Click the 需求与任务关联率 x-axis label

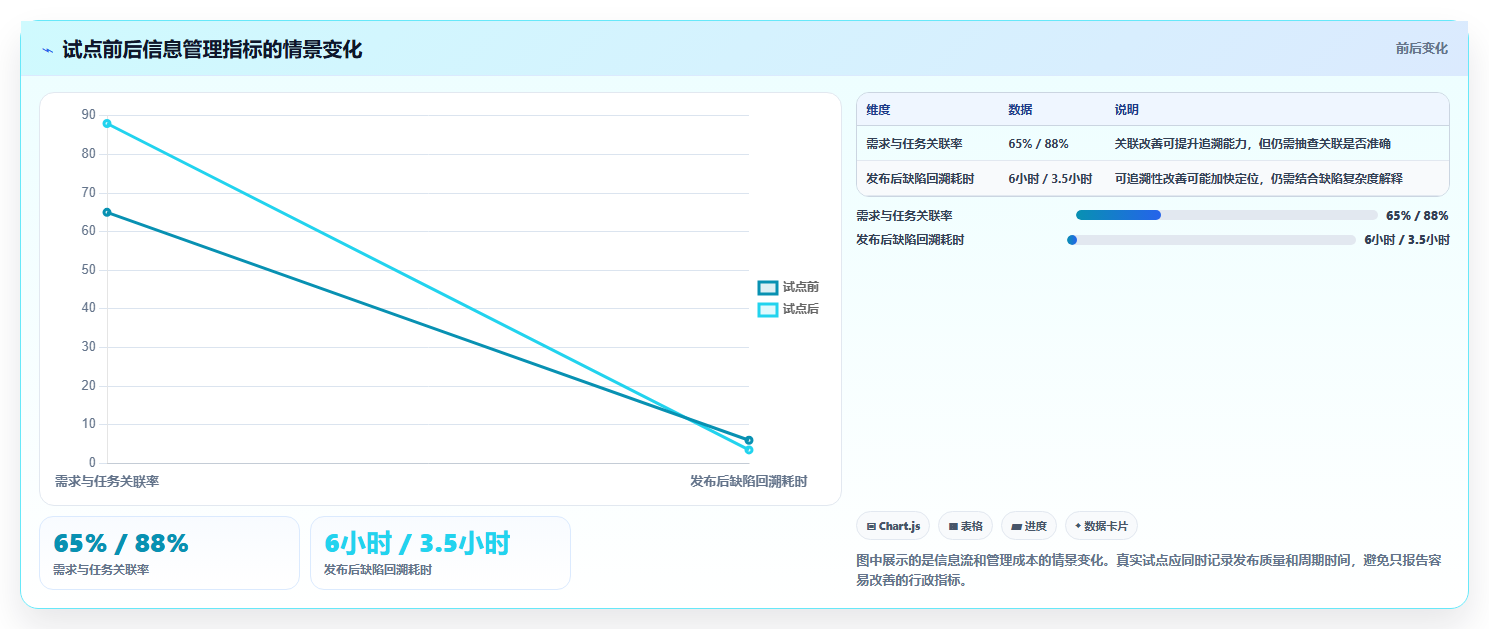pyautogui.click(x=107, y=482)
